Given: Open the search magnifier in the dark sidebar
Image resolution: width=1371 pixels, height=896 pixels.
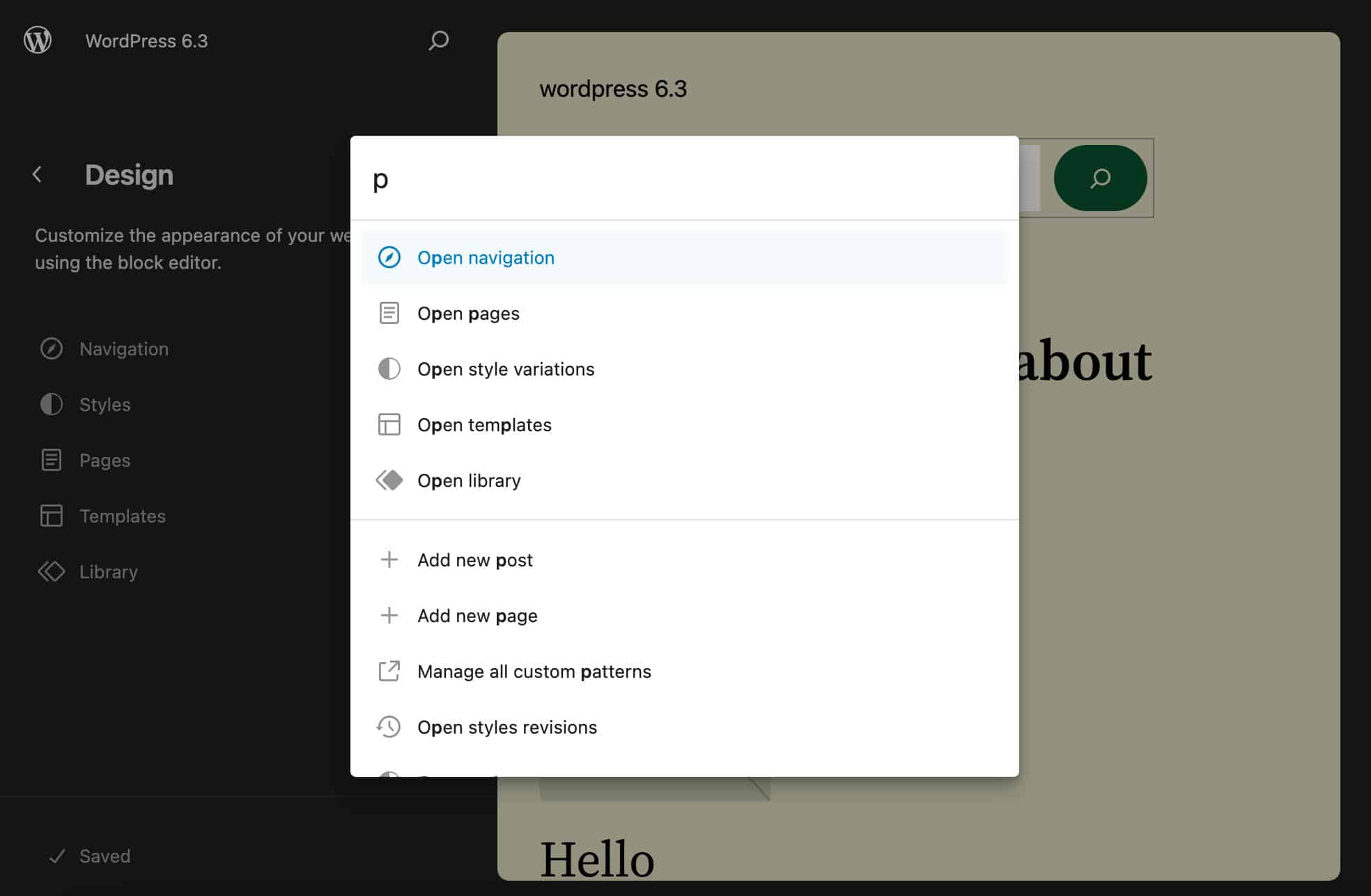Looking at the screenshot, I should coord(438,40).
